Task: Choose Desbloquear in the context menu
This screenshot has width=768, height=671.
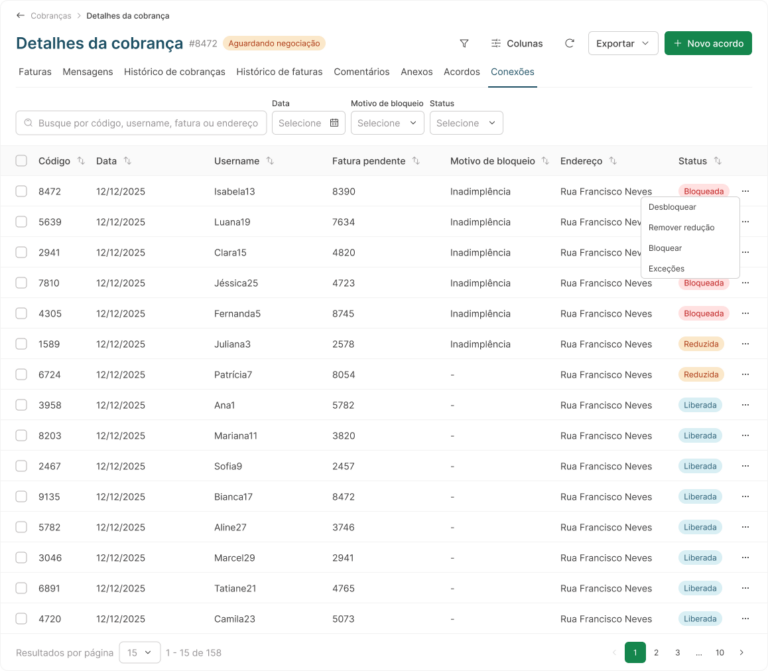Action: (x=672, y=207)
